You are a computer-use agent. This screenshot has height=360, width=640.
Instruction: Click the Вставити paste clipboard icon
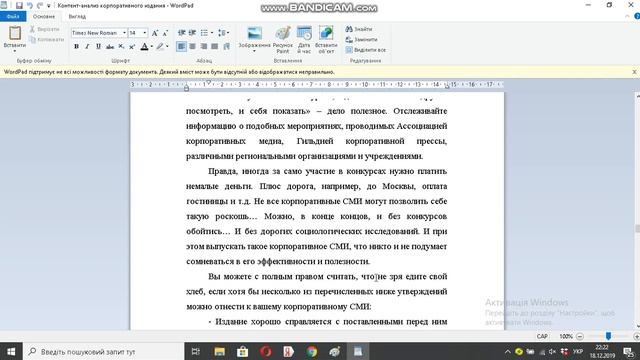point(15,33)
